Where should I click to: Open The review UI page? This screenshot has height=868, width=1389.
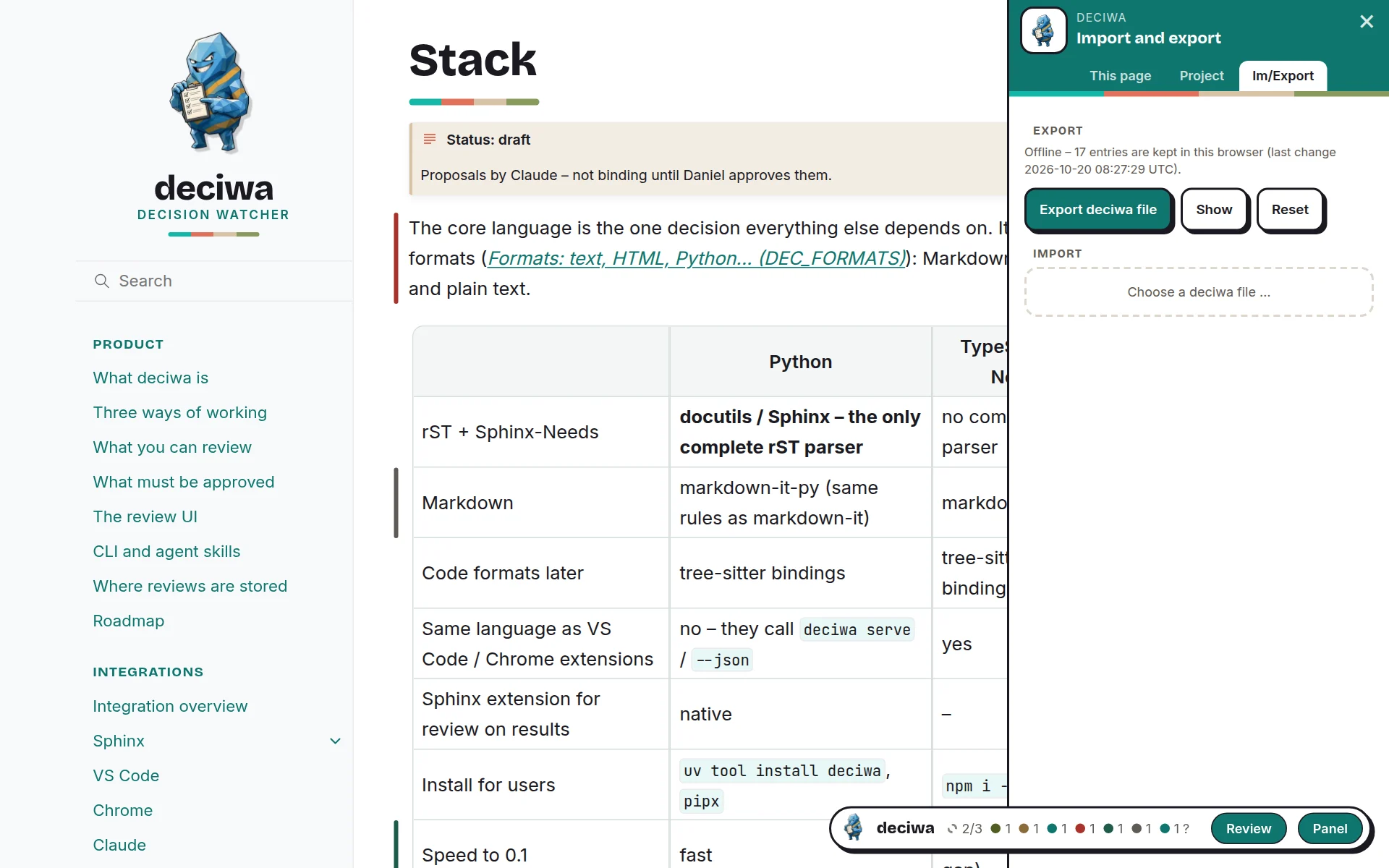point(145,516)
